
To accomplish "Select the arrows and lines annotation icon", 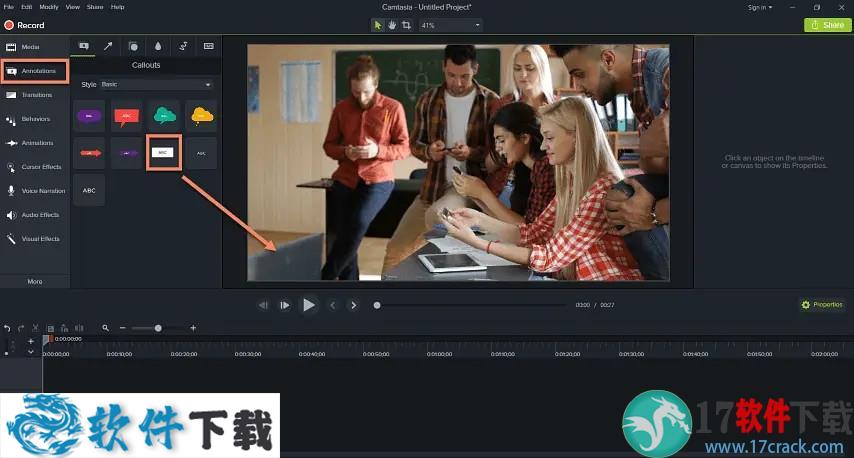I will click(x=108, y=46).
